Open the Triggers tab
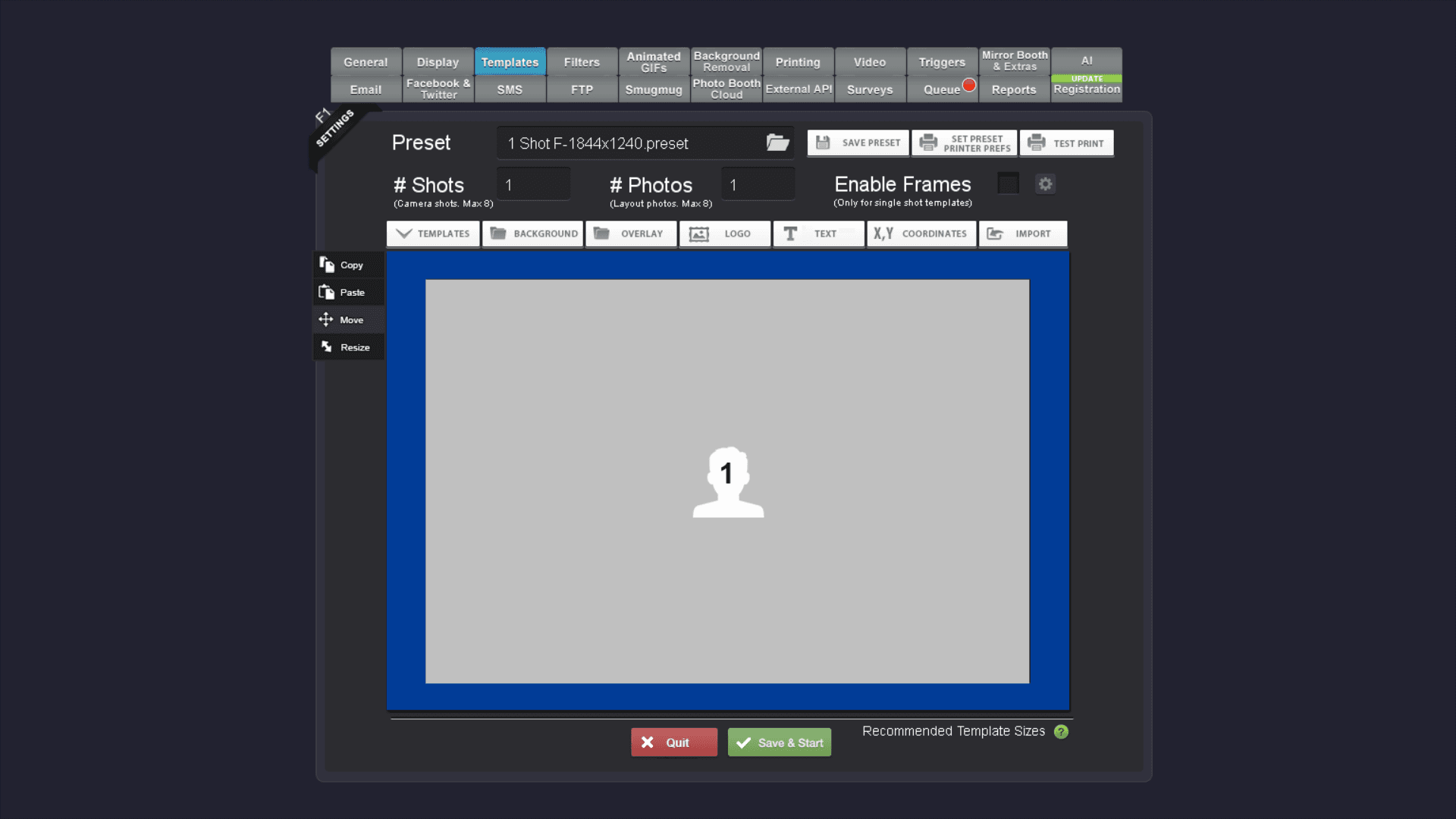 click(942, 61)
